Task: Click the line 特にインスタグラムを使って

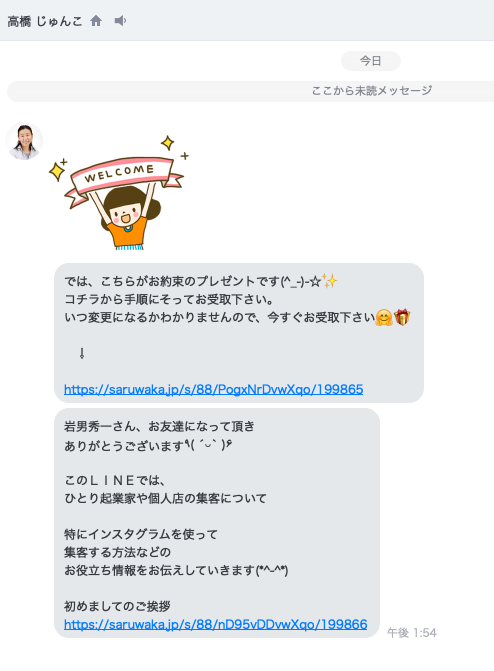Action: (141, 534)
